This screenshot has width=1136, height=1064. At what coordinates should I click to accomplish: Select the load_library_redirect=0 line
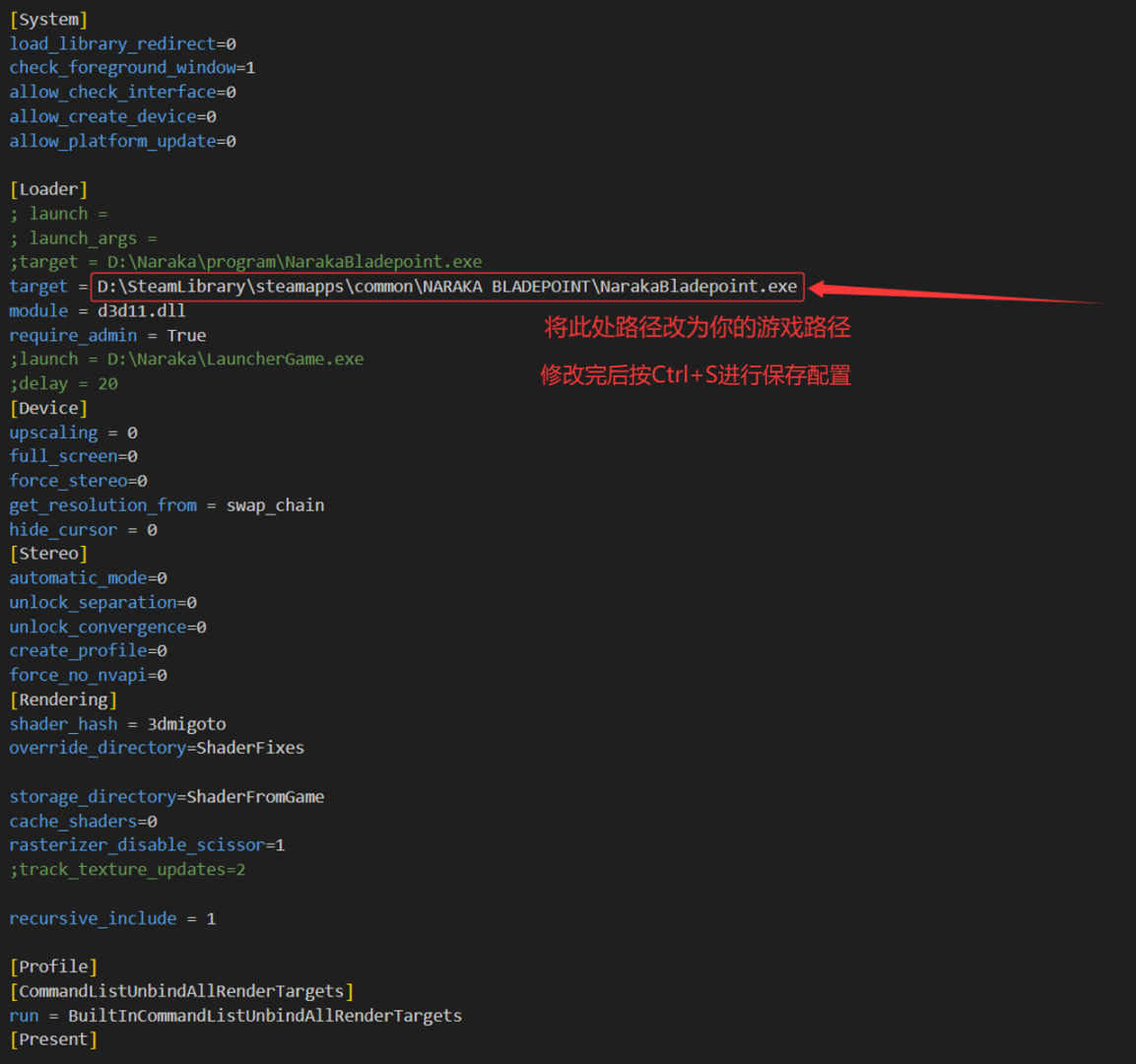pos(122,44)
